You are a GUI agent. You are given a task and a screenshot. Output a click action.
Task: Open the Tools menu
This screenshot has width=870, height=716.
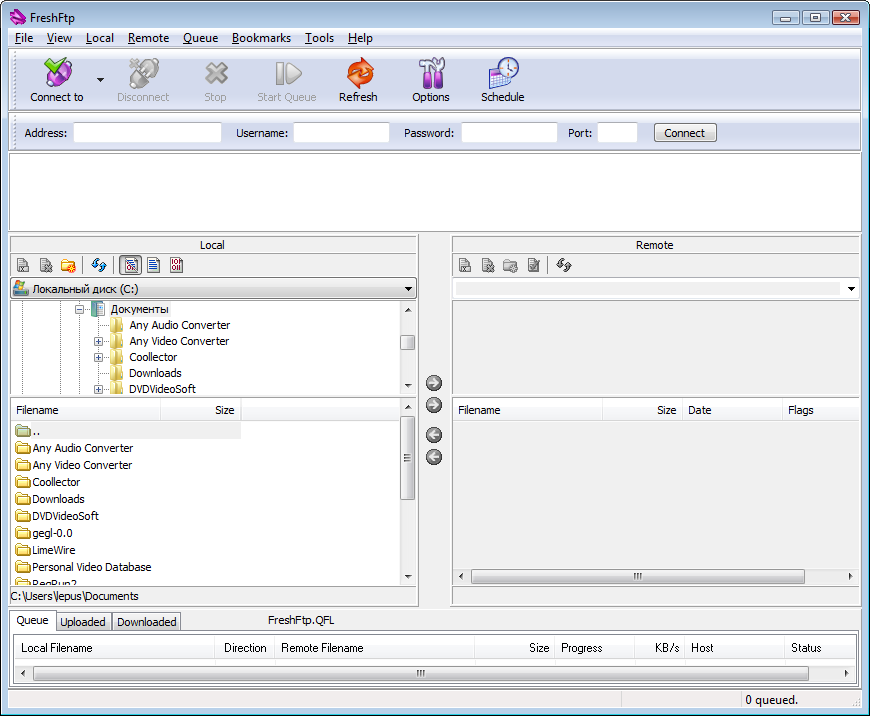point(320,38)
